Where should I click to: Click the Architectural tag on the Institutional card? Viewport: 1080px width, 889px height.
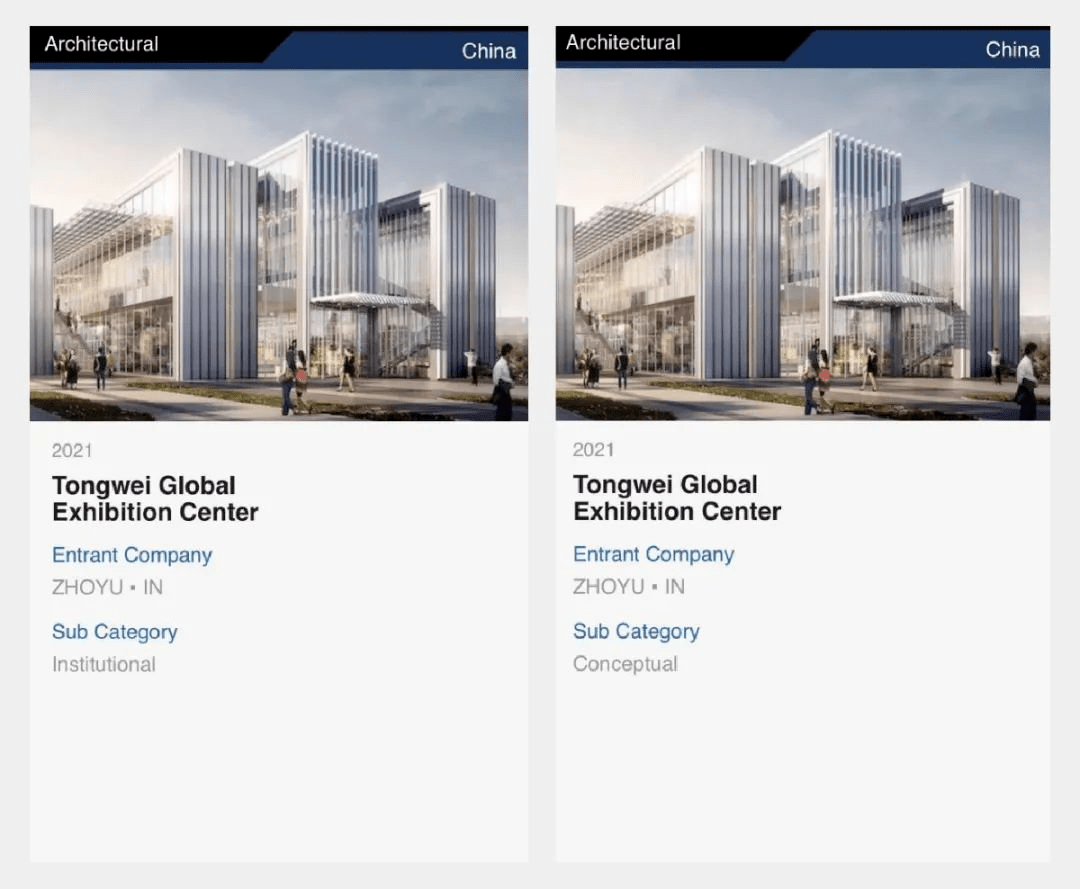[101, 44]
